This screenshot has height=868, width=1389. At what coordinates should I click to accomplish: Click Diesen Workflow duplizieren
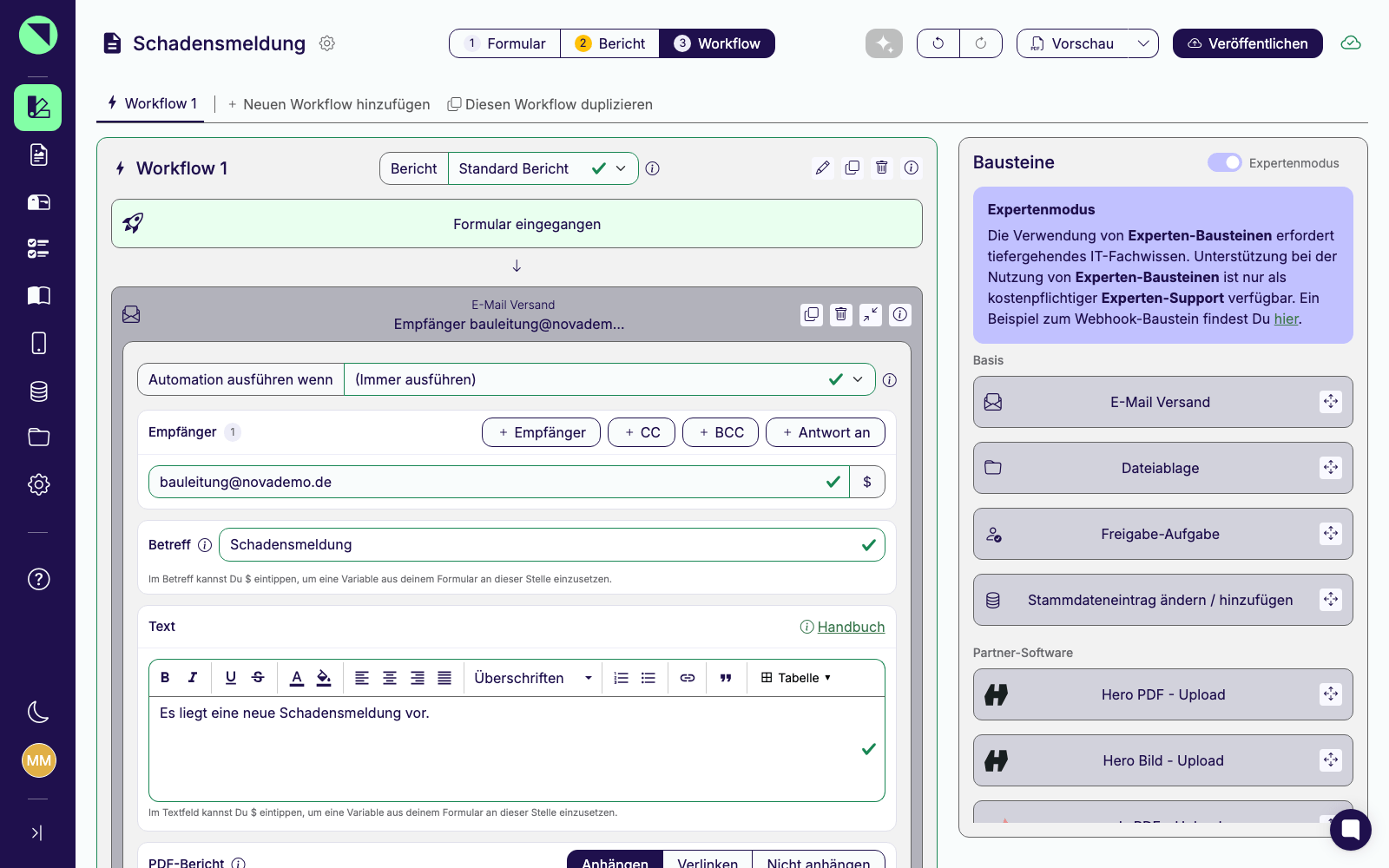point(550,104)
